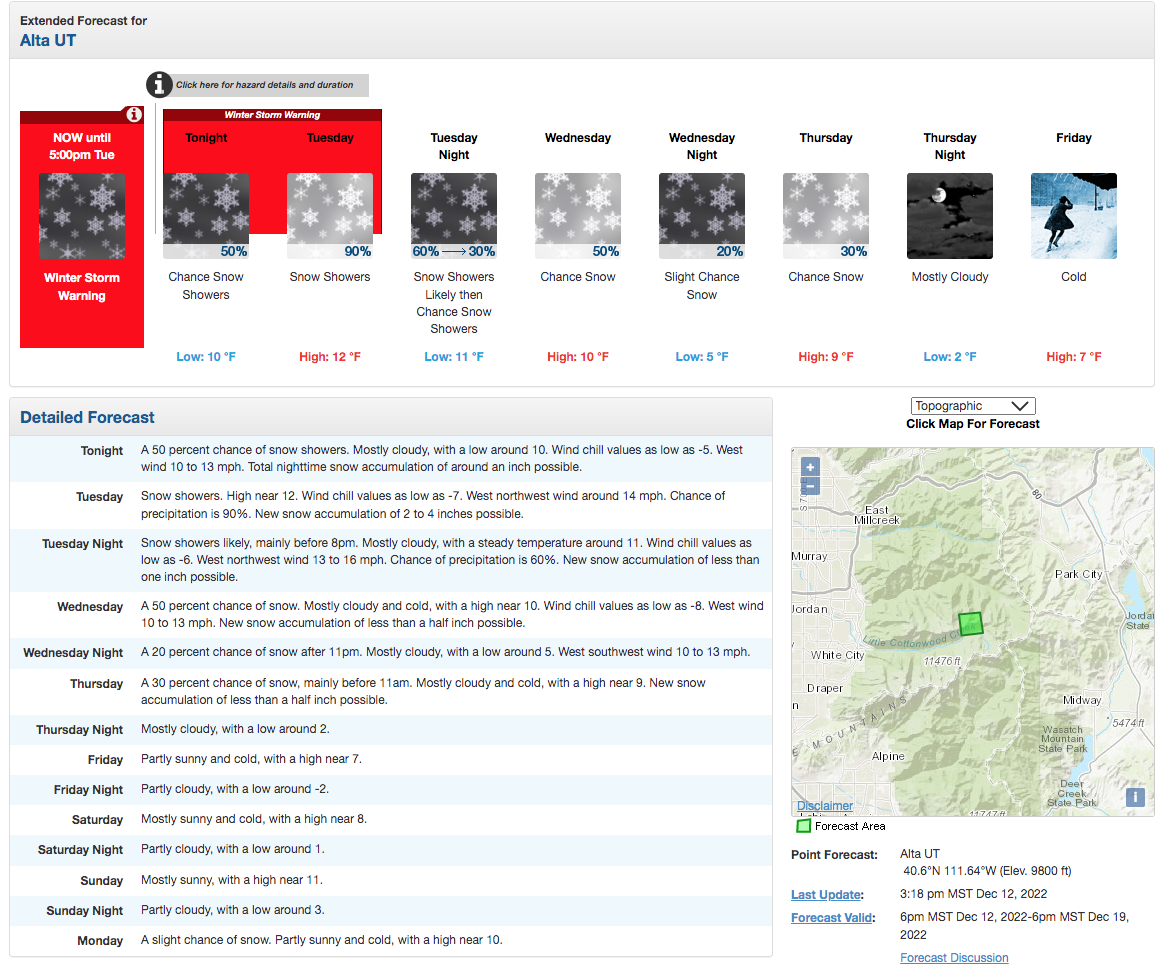Click Alpine on the topographic map
Screen dimensions: 1160x966
(x=888, y=756)
